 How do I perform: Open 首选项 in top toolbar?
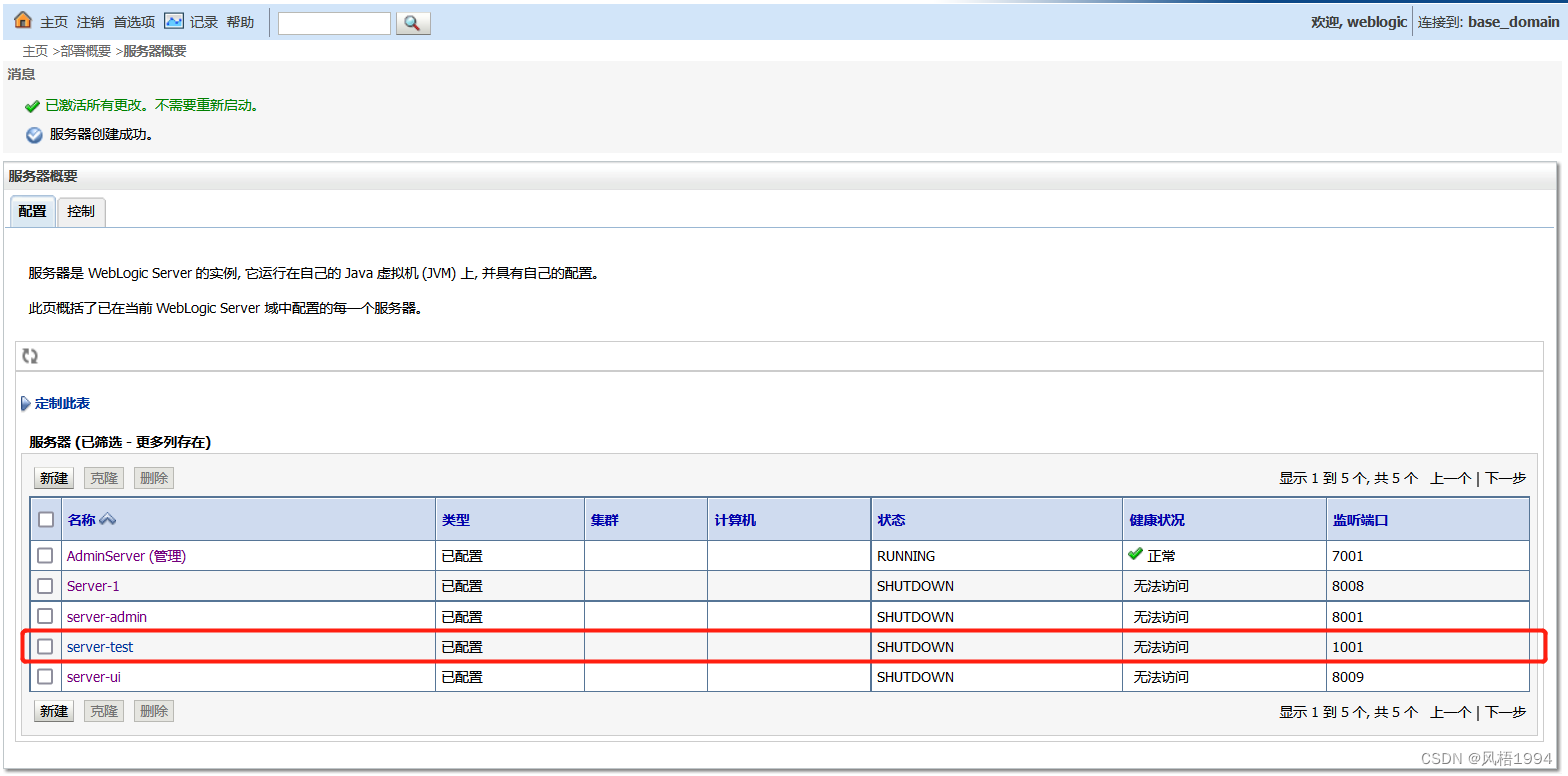pyautogui.click(x=134, y=22)
